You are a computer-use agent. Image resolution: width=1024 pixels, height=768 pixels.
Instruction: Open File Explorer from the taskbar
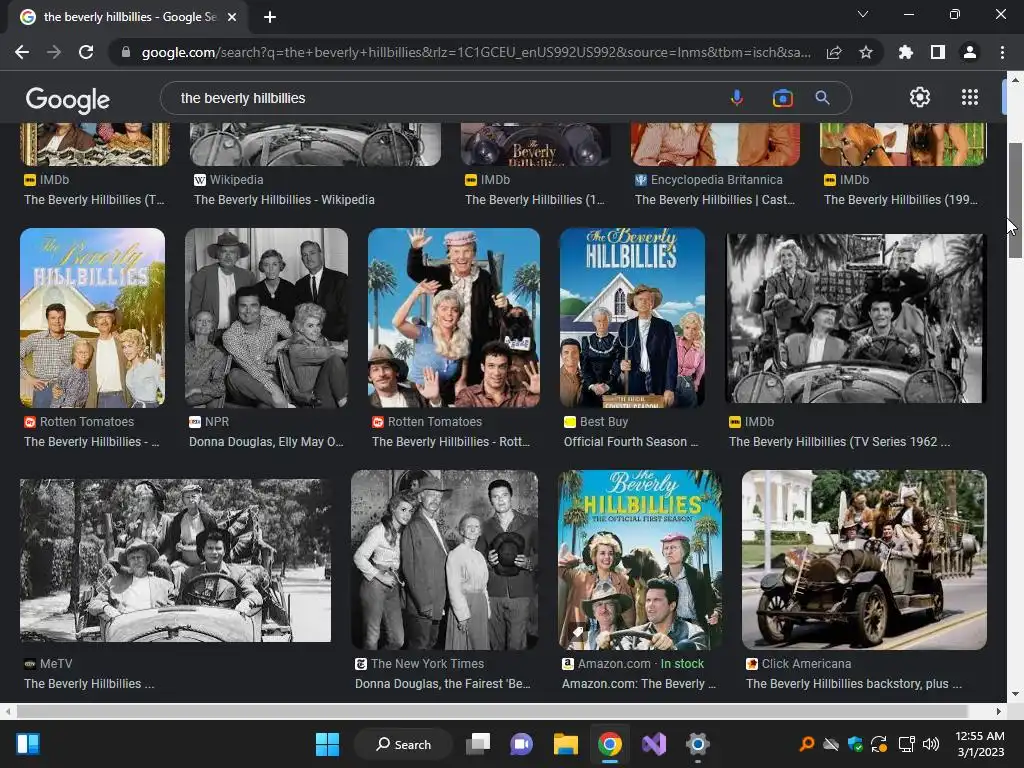coord(566,744)
